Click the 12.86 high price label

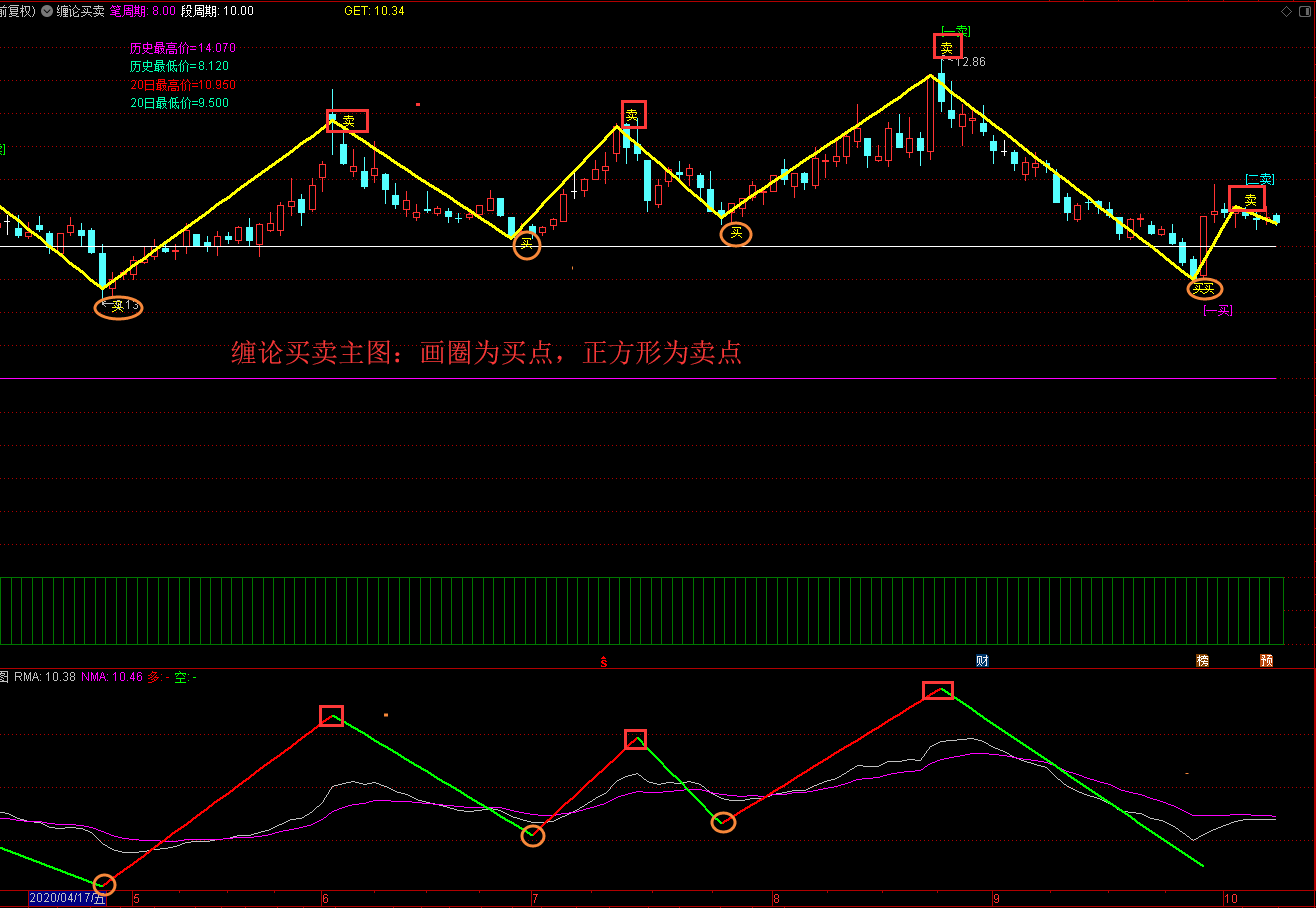pyautogui.click(x=971, y=62)
